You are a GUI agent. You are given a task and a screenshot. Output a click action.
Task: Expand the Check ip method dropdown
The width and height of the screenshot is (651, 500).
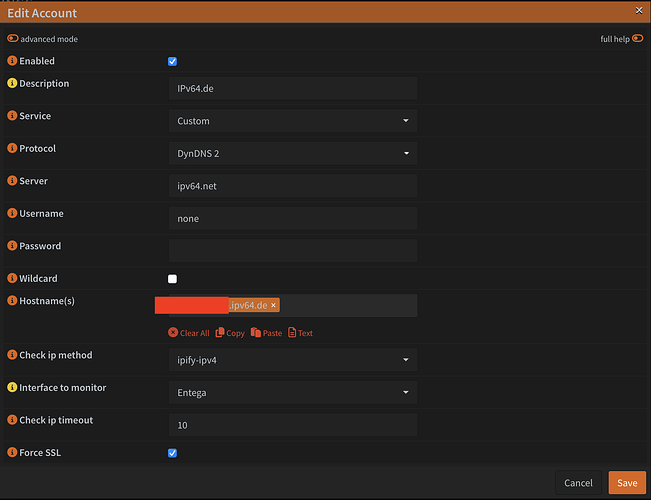[x=292, y=360]
